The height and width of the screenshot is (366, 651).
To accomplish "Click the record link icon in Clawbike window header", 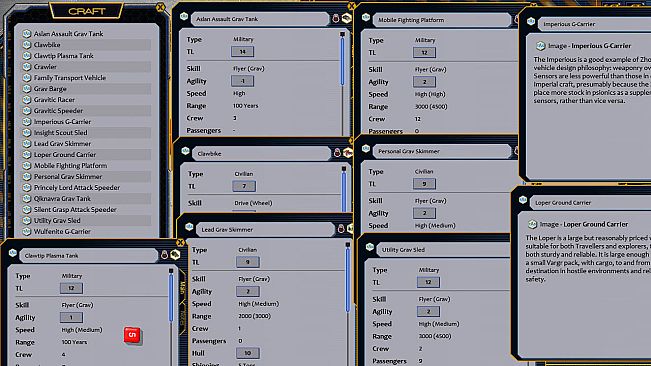I will click(185, 151).
